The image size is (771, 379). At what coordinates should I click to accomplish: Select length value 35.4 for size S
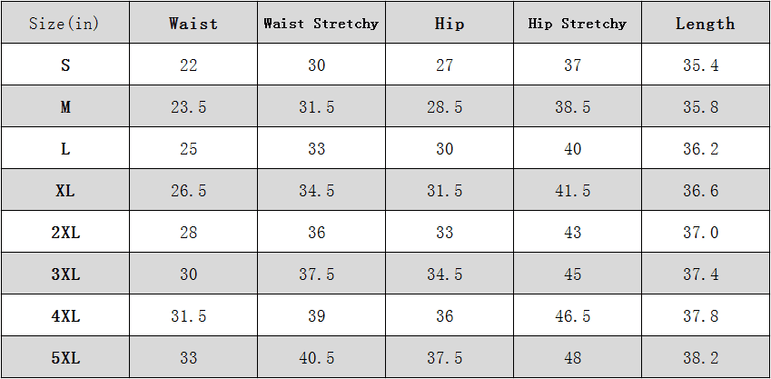700,65
